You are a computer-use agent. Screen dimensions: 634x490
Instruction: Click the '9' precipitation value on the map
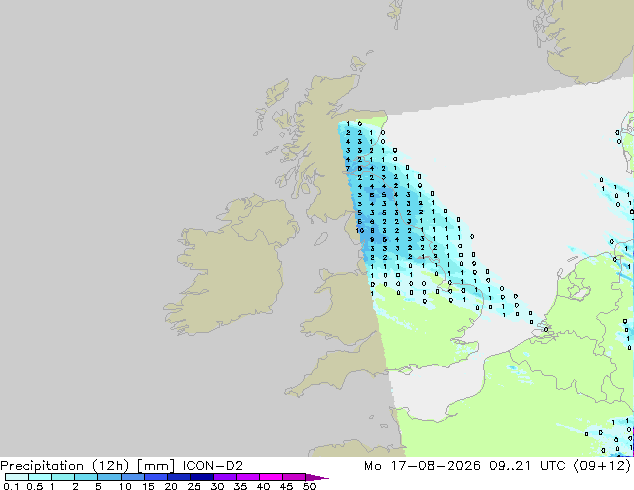click(372, 240)
